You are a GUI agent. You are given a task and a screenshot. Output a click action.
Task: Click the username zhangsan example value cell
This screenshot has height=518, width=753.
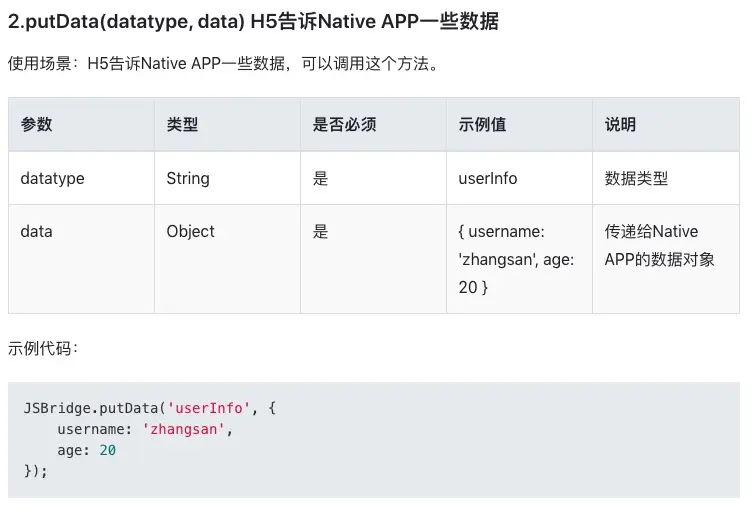(x=515, y=259)
